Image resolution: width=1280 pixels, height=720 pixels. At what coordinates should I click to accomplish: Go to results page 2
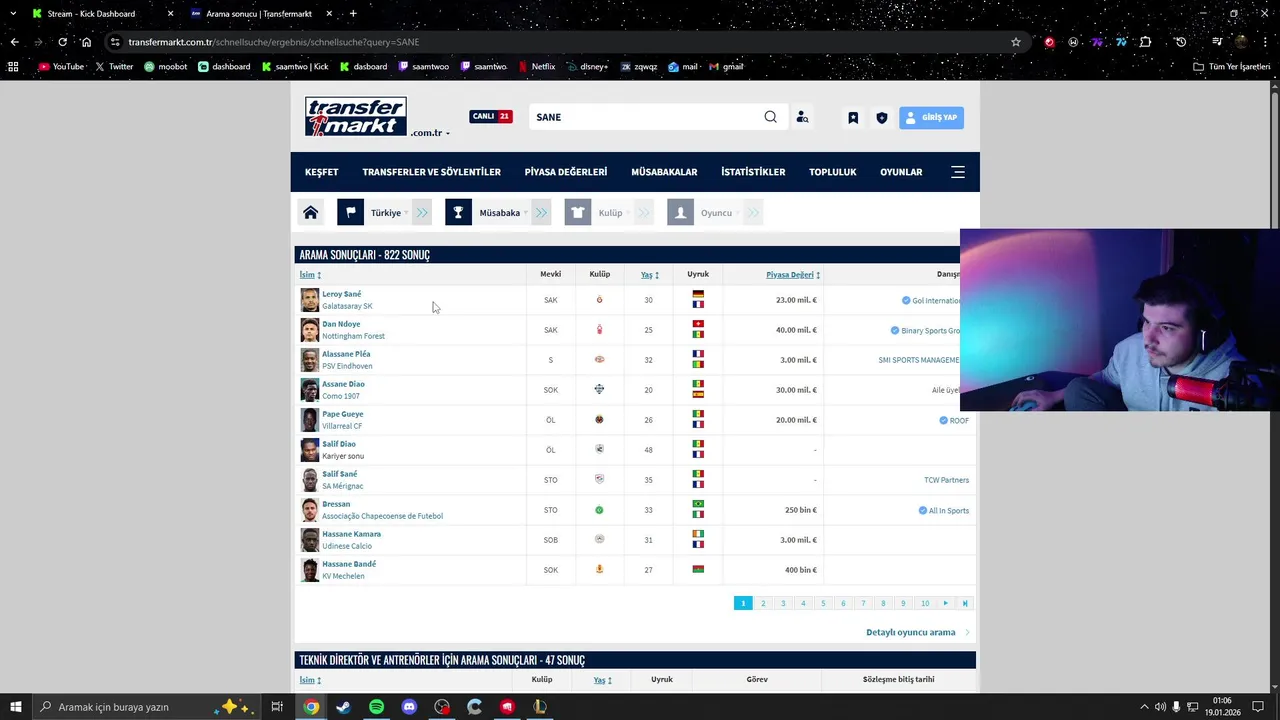(763, 603)
